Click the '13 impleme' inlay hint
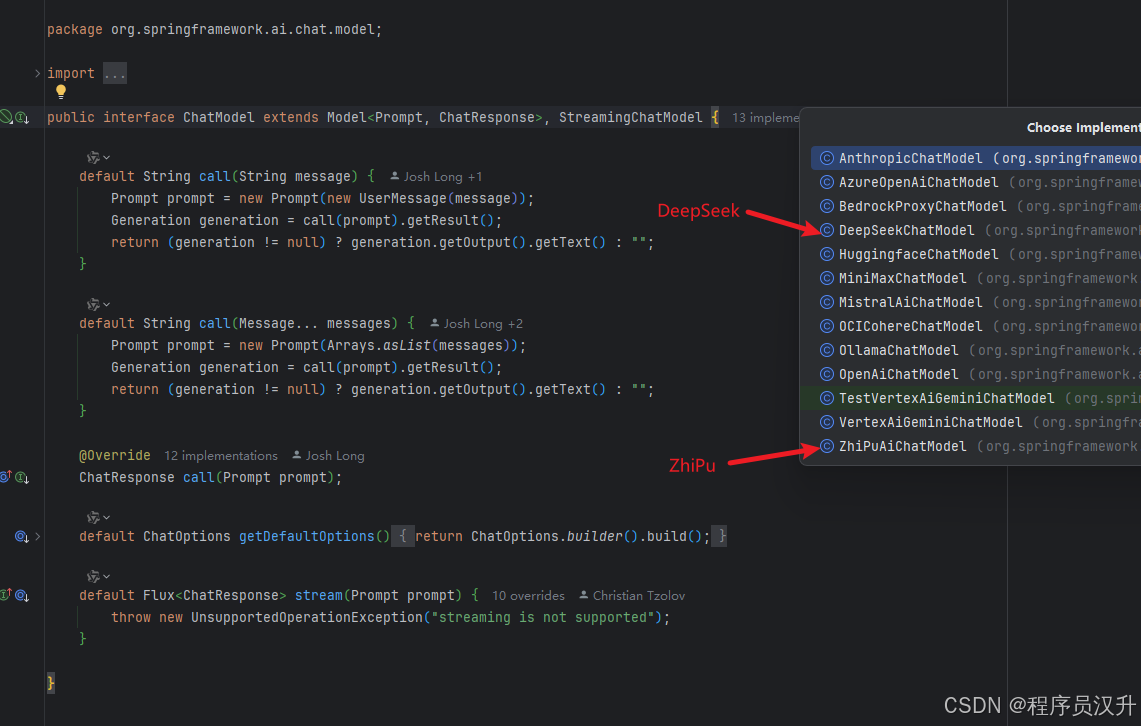 765,118
